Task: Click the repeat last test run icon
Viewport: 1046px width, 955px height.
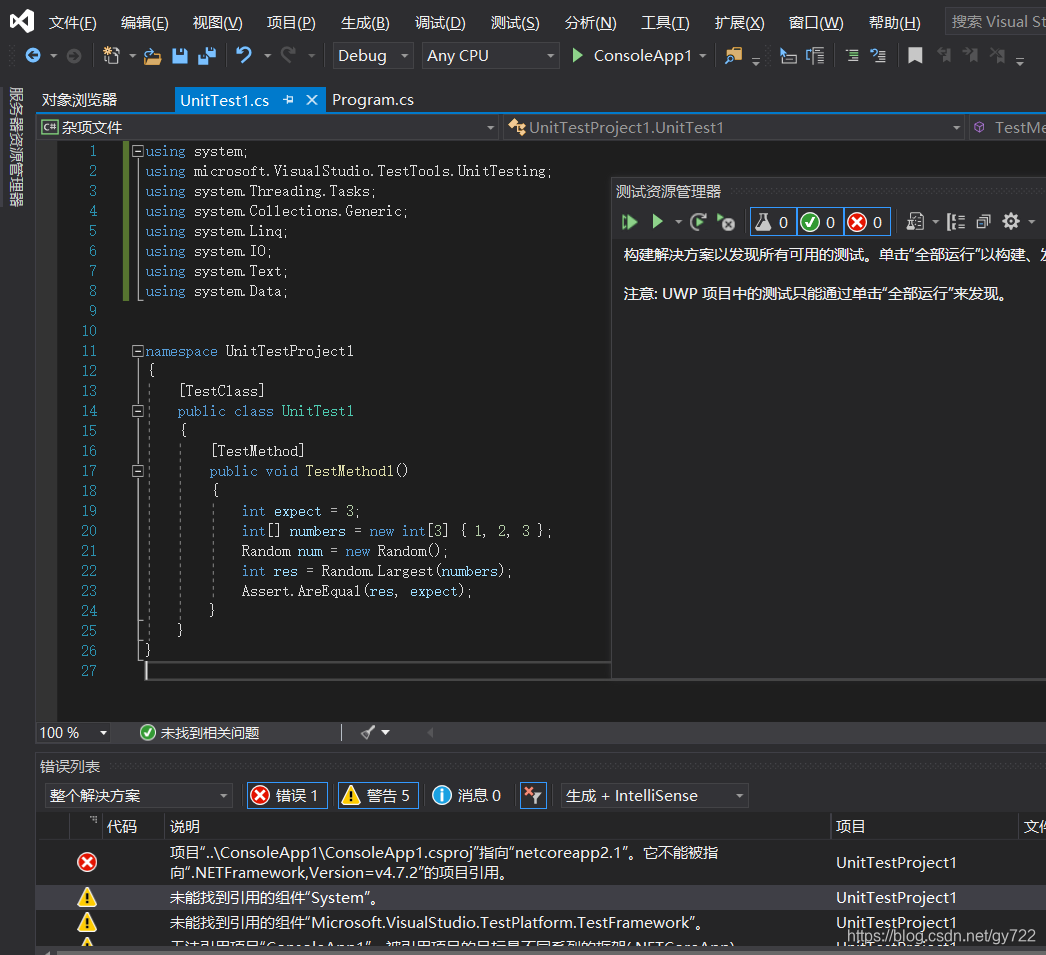Action: (698, 222)
